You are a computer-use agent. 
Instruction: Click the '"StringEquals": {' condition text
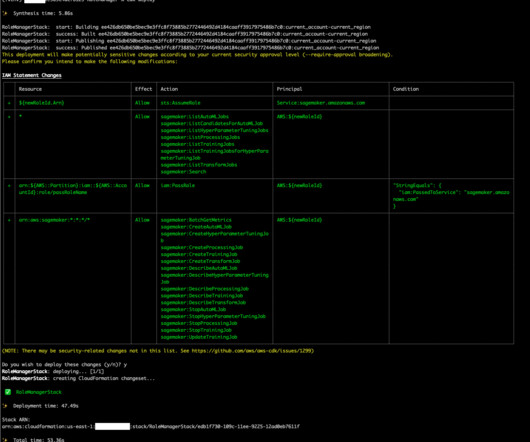[417, 185]
